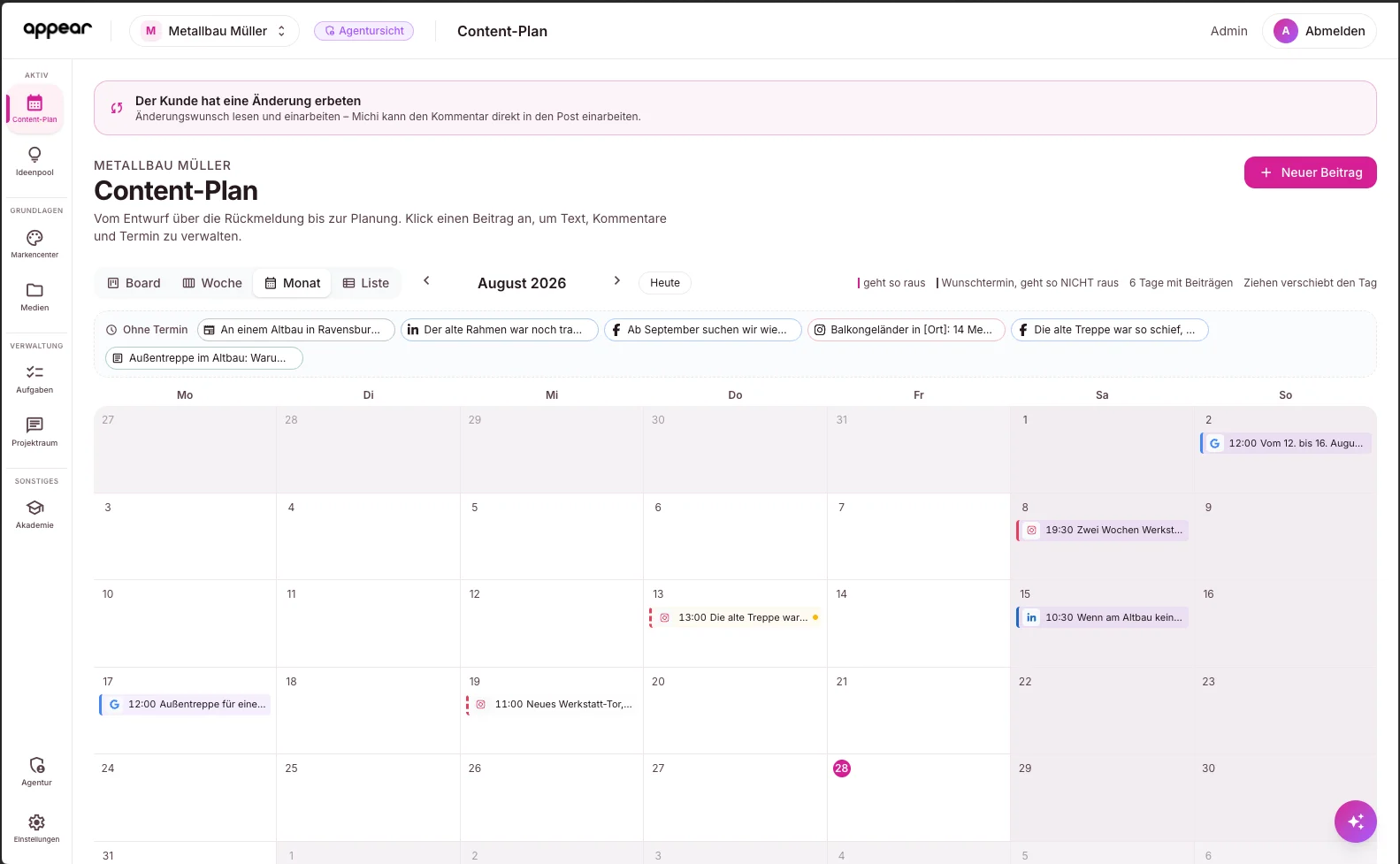Open Facebook draft 'Die alte Treppe war so schief'
Viewport: 1400px width, 864px height.
click(1110, 330)
